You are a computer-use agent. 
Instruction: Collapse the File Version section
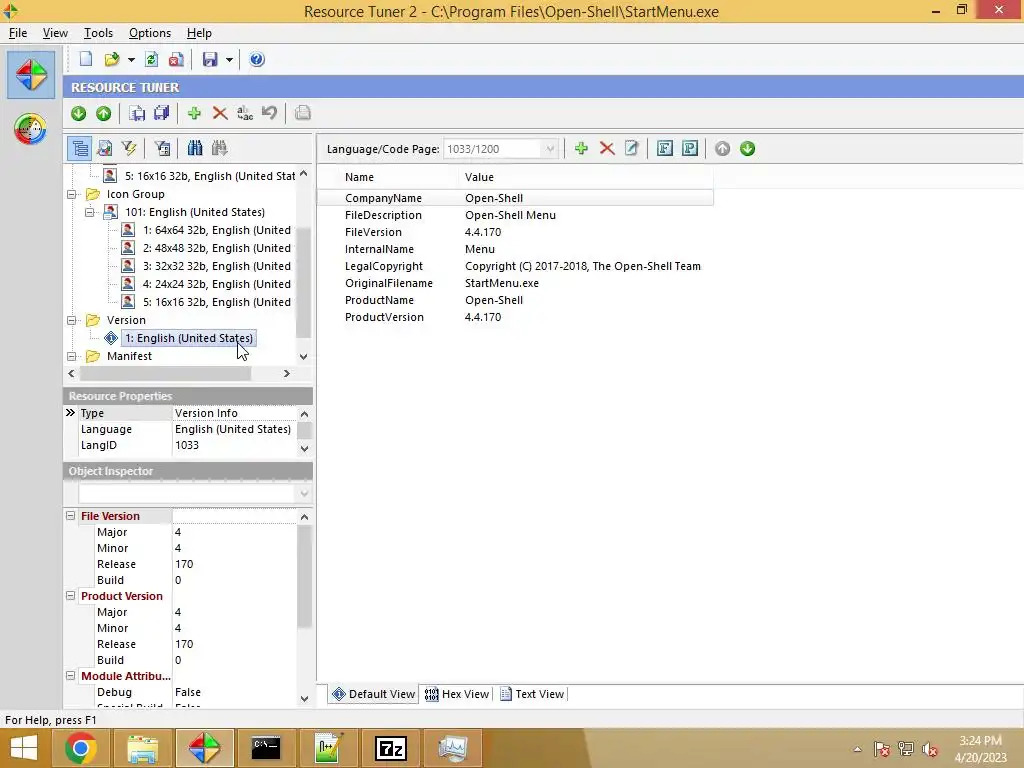(71, 516)
